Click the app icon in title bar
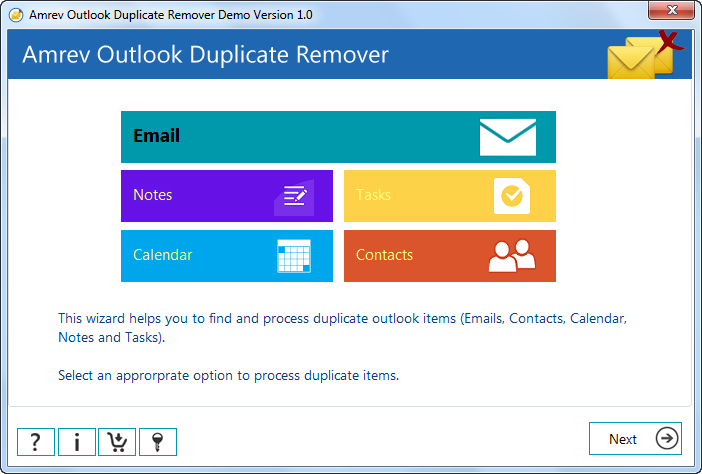Image resolution: width=702 pixels, height=474 pixels. [16, 15]
